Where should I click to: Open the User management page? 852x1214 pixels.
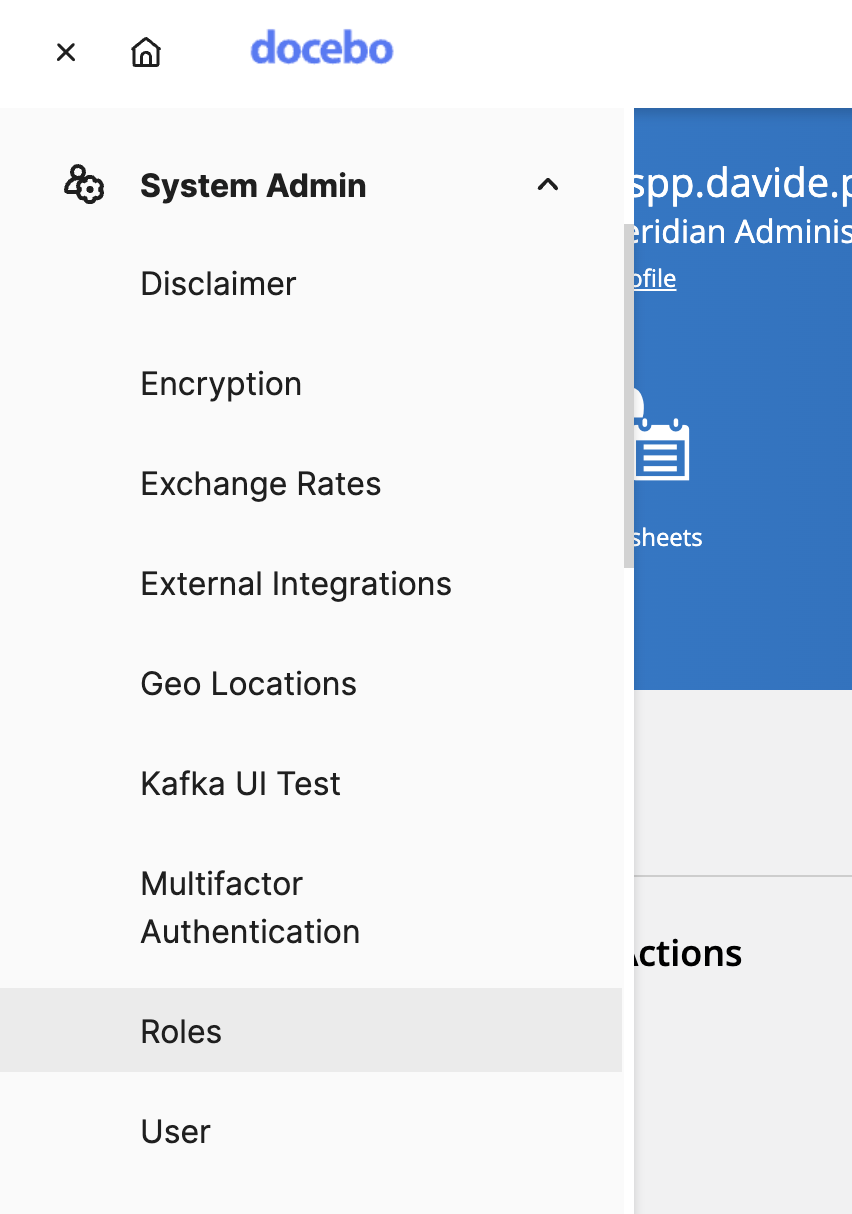175,1131
